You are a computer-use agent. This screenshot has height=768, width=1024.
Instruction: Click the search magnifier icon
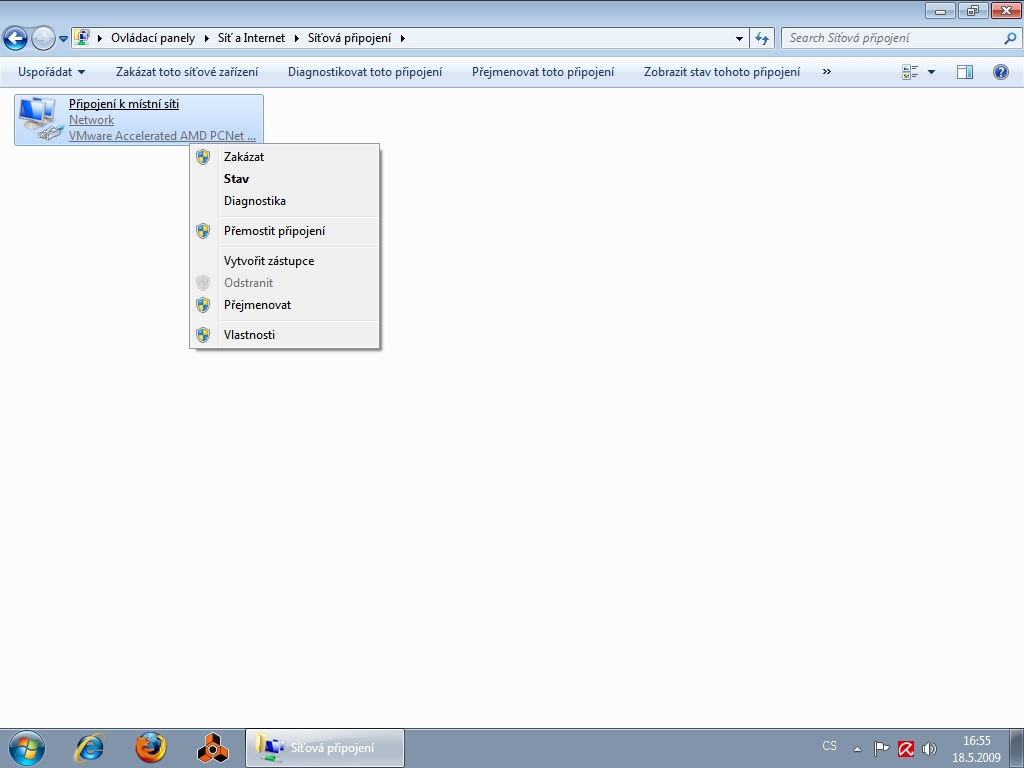[1010, 38]
